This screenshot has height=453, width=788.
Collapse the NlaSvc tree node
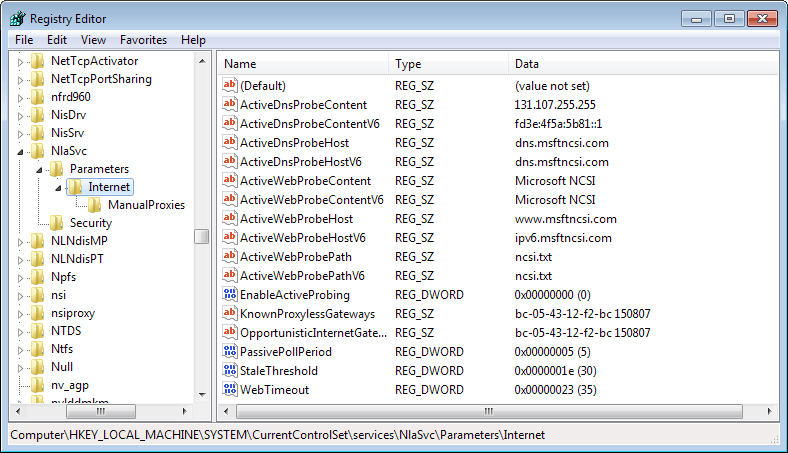20,151
